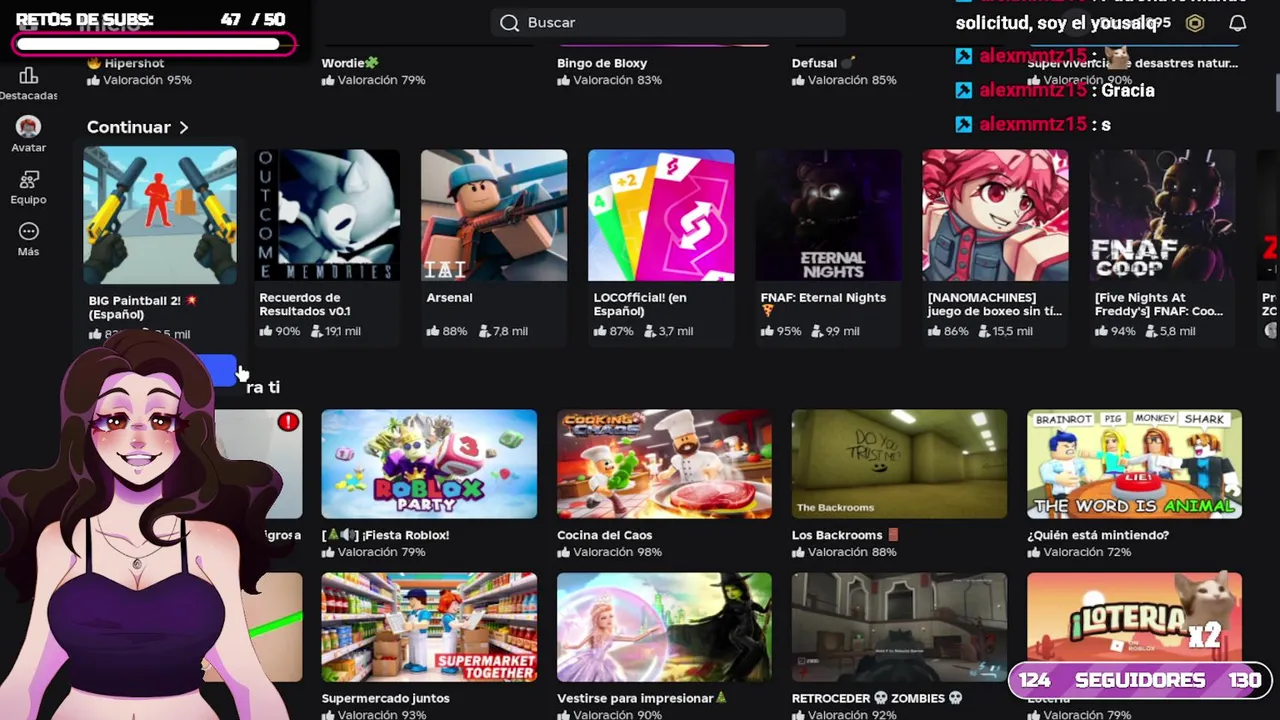Image resolution: width=1280 pixels, height=720 pixels.
Task: Open the notifications bell icon
Action: click(x=1237, y=22)
